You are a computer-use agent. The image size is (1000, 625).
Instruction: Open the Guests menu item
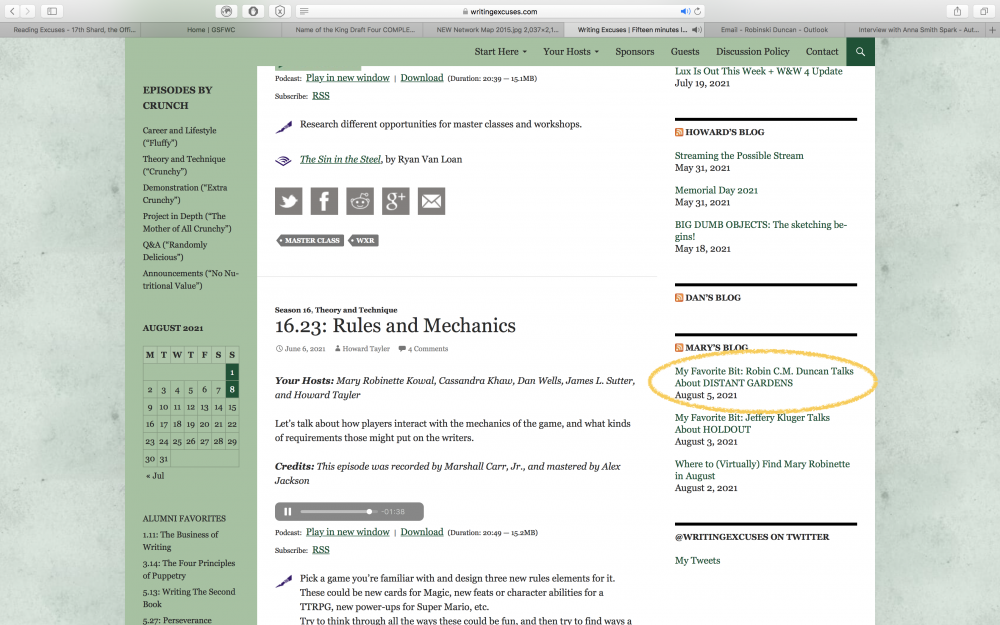pyautogui.click(x=685, y=52)
